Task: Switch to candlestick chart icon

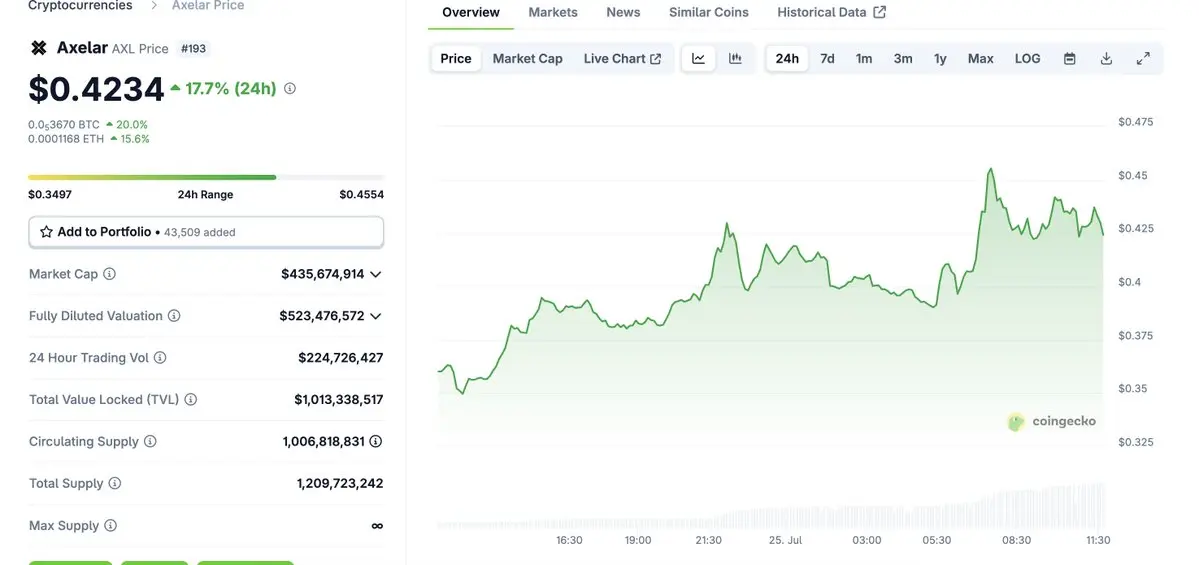Action: coord(735,59)
